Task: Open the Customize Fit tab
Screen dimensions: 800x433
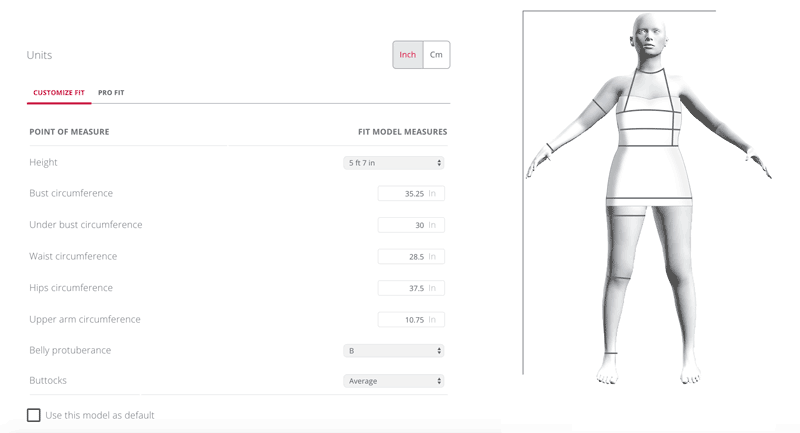Action: click(59, 93)
